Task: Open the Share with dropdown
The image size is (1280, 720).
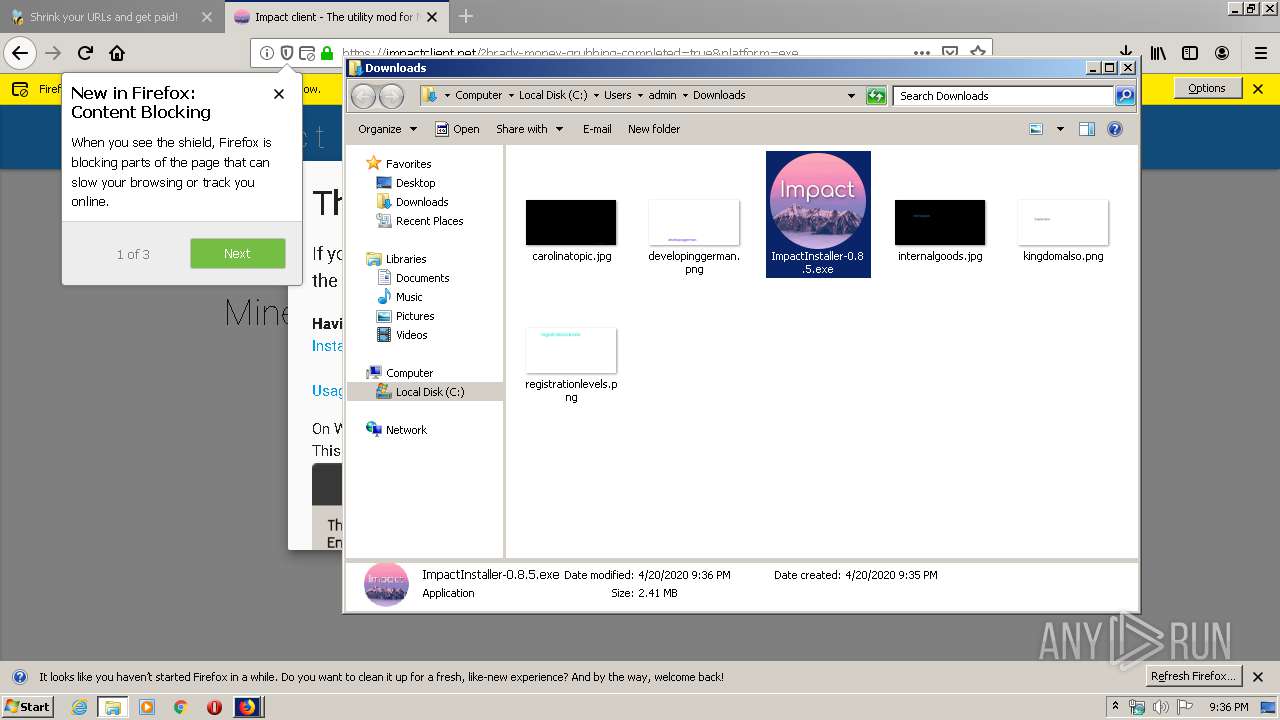Action: (x=530, y=129)
